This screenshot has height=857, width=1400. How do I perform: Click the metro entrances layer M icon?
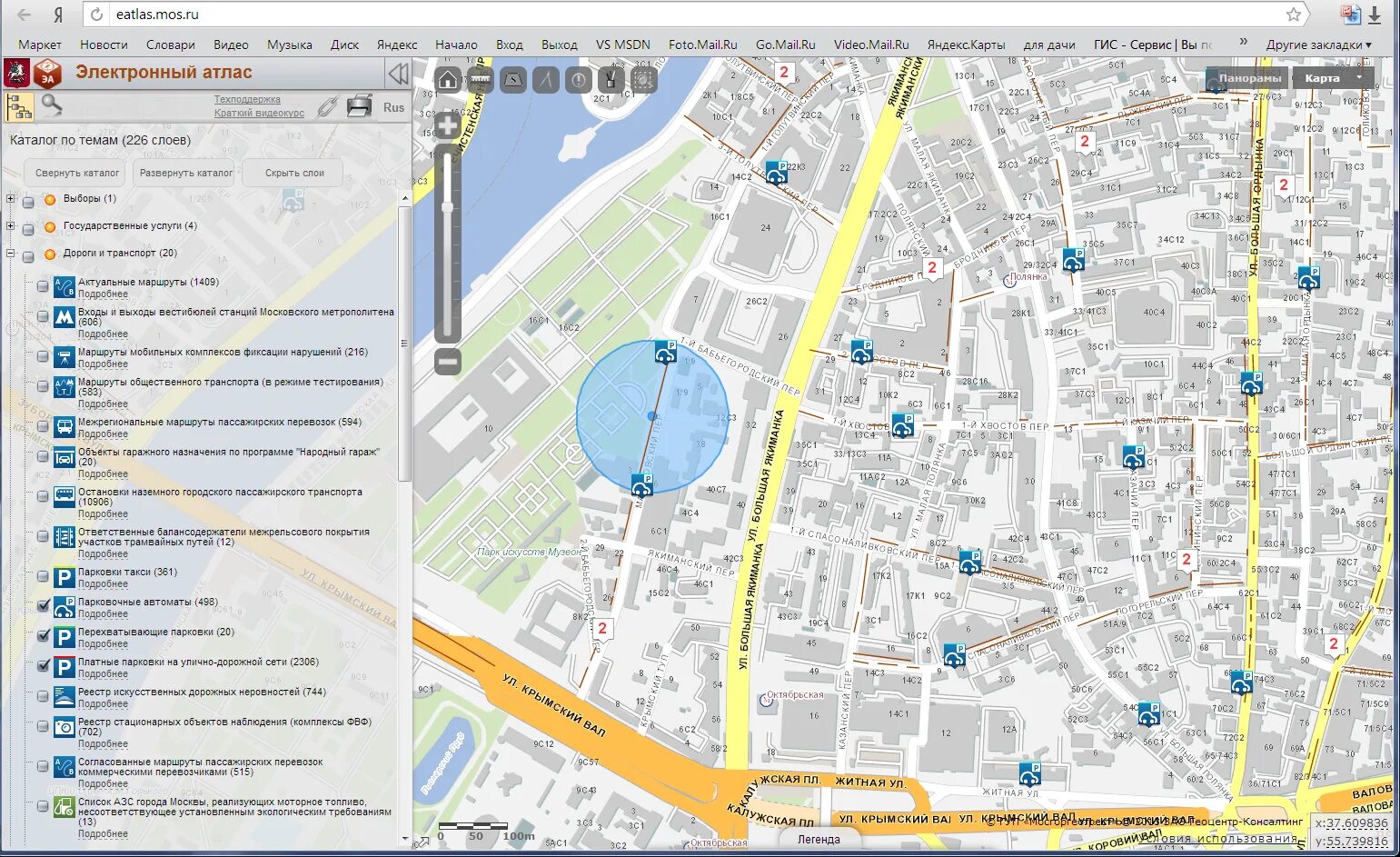point(64,317)
